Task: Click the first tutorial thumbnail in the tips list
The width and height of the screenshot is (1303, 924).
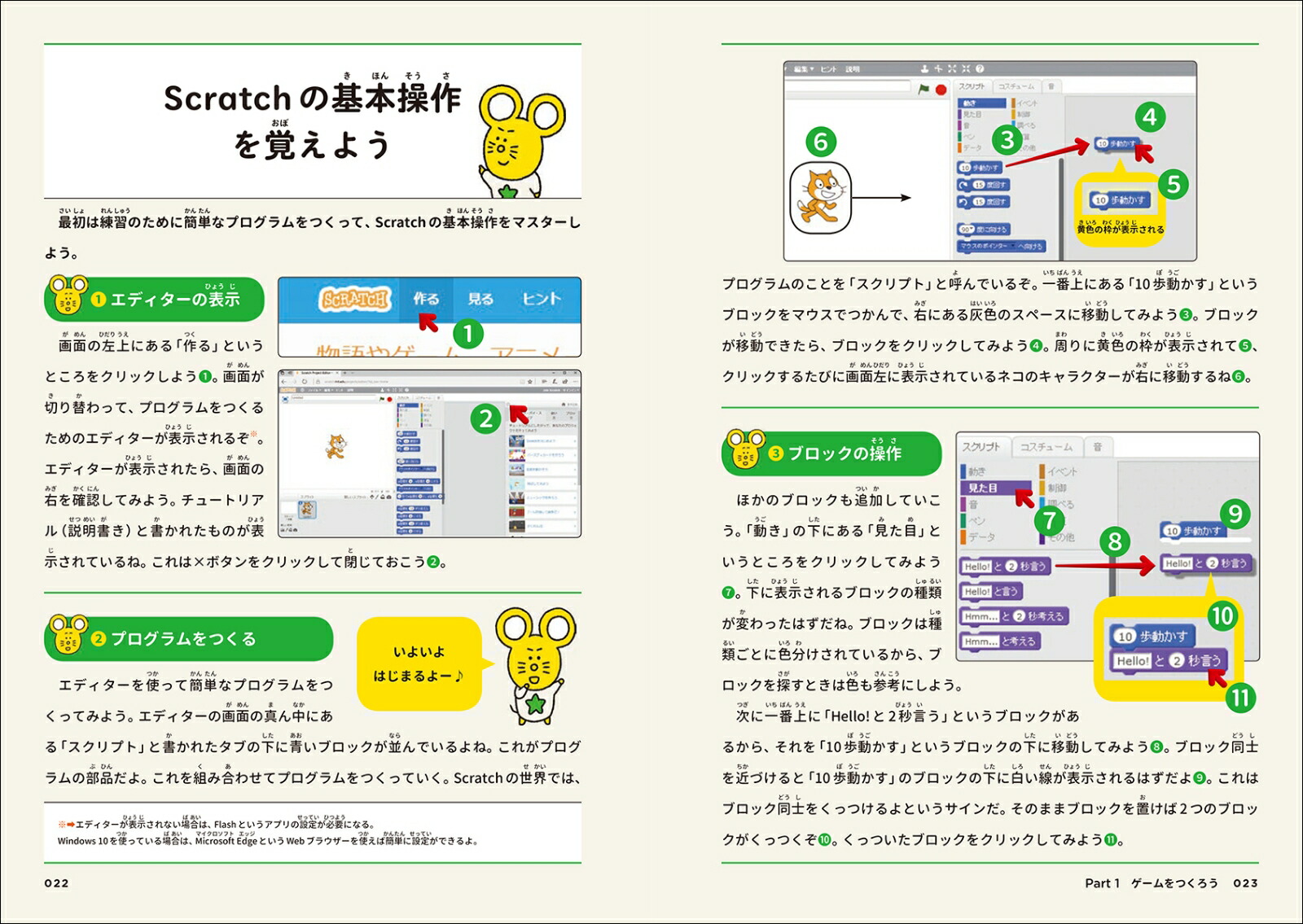Action: click(517, 441)
